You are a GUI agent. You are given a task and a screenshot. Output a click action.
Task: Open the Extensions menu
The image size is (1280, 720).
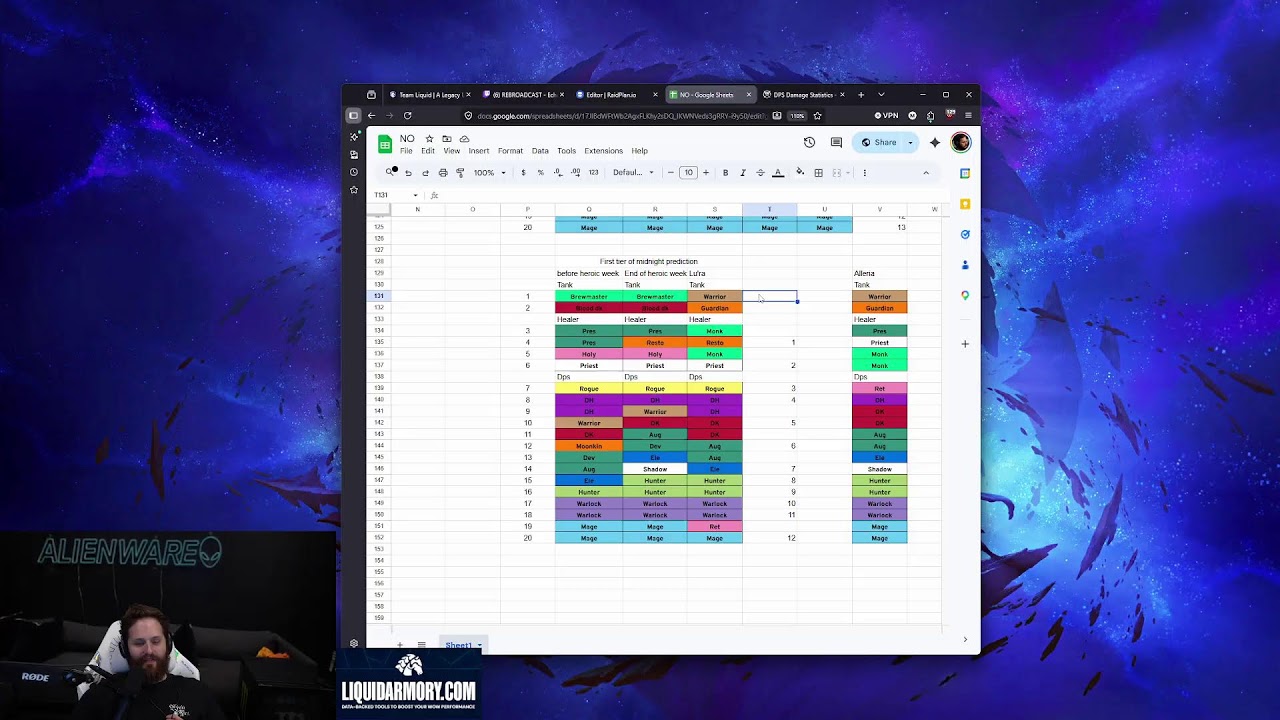click(x=603, y=151)
